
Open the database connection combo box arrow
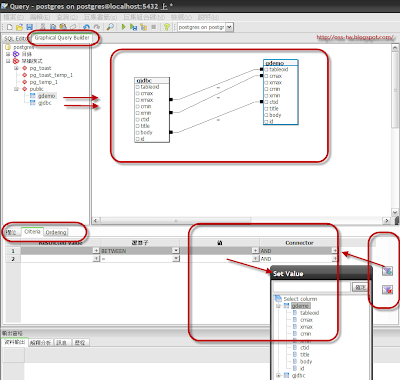click(x=229, y=27)
